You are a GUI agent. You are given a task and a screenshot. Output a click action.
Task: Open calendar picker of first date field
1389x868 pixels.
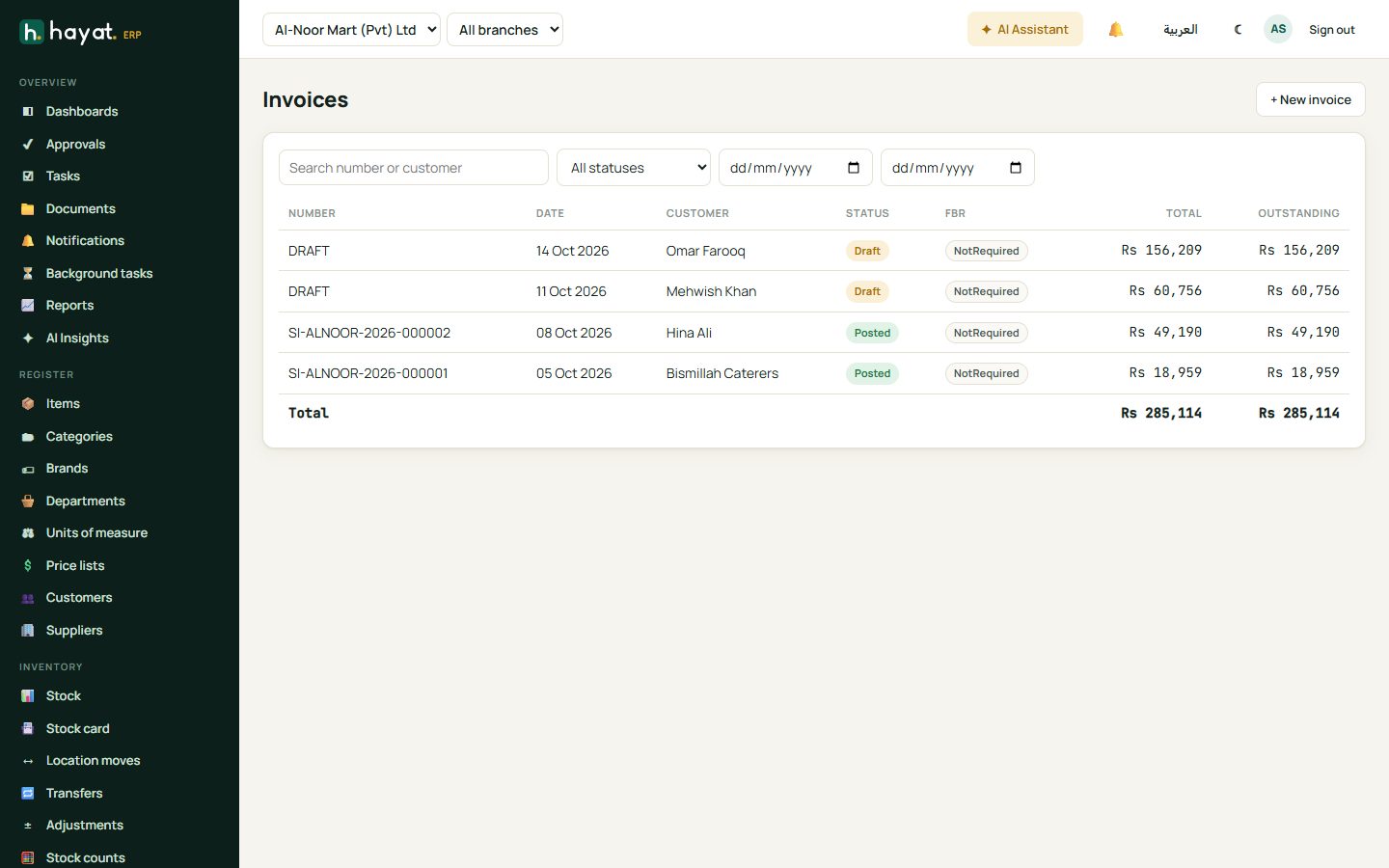pos(854,168)
